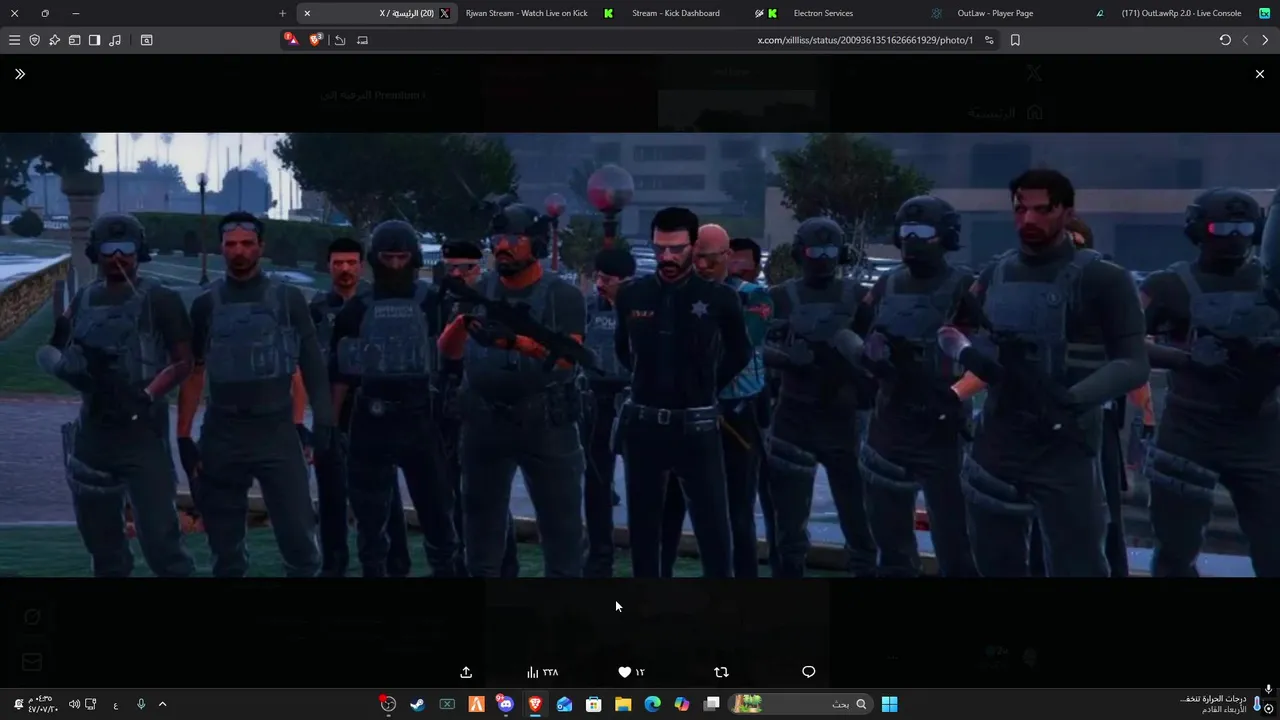Image resolution: width=1280 pixels, height=720 pixels.
Task: Switch to Brave browser on taskbar
Action: click(x=535, y=704)
